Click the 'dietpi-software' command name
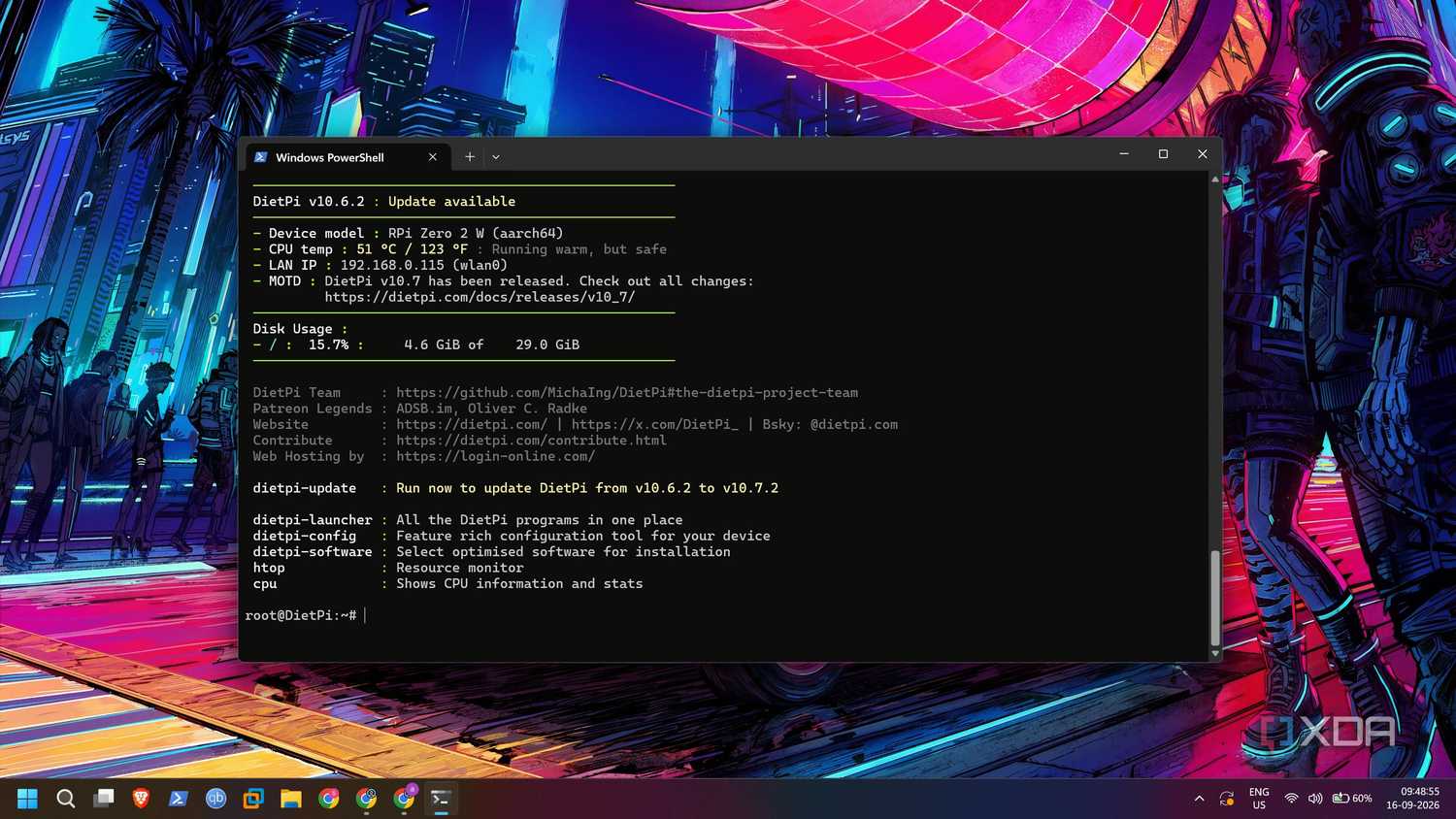This screenshot has height=819, width=1456. click(x=313, y=551)
